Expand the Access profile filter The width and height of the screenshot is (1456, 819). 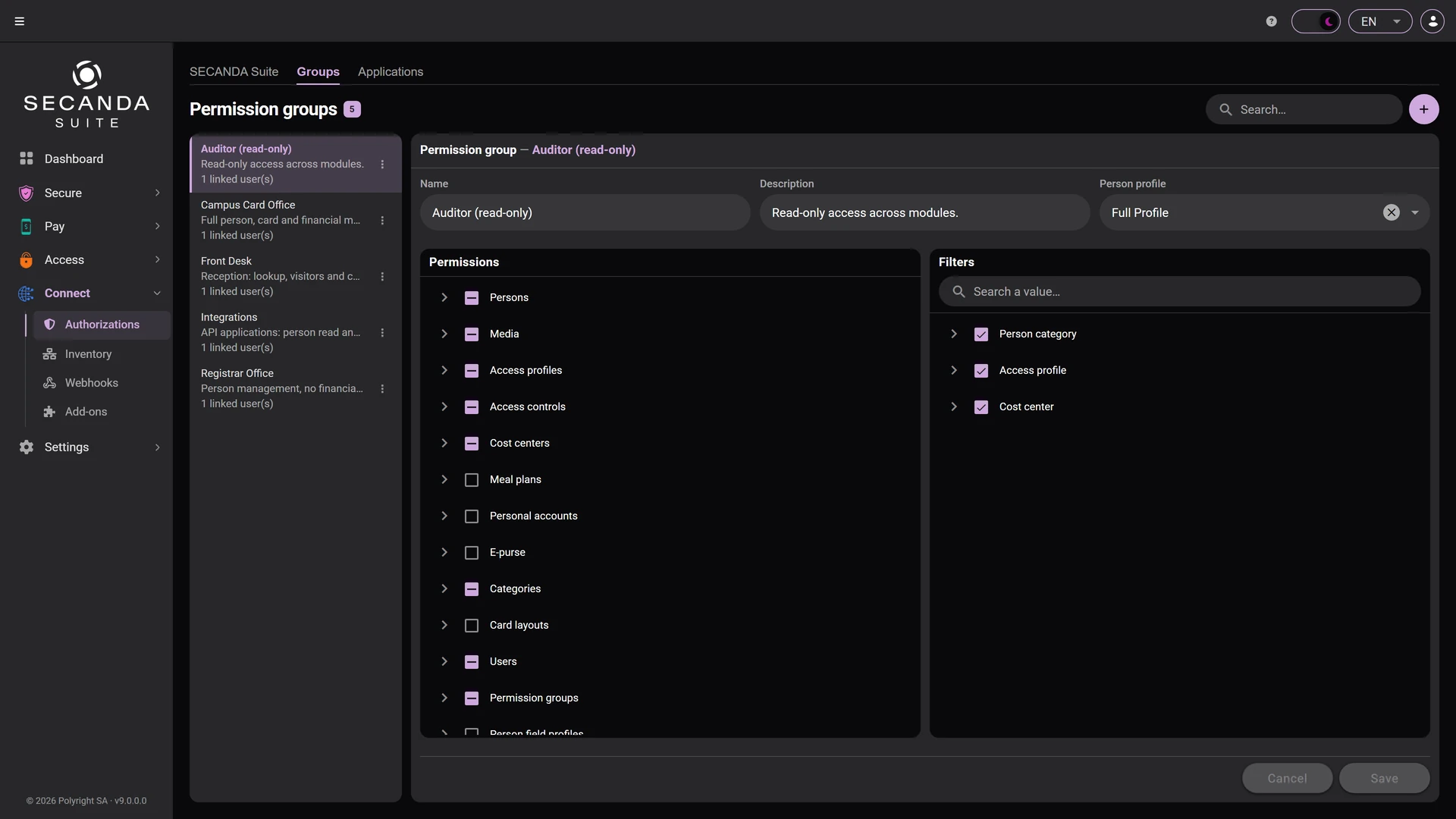coord(954,370)
